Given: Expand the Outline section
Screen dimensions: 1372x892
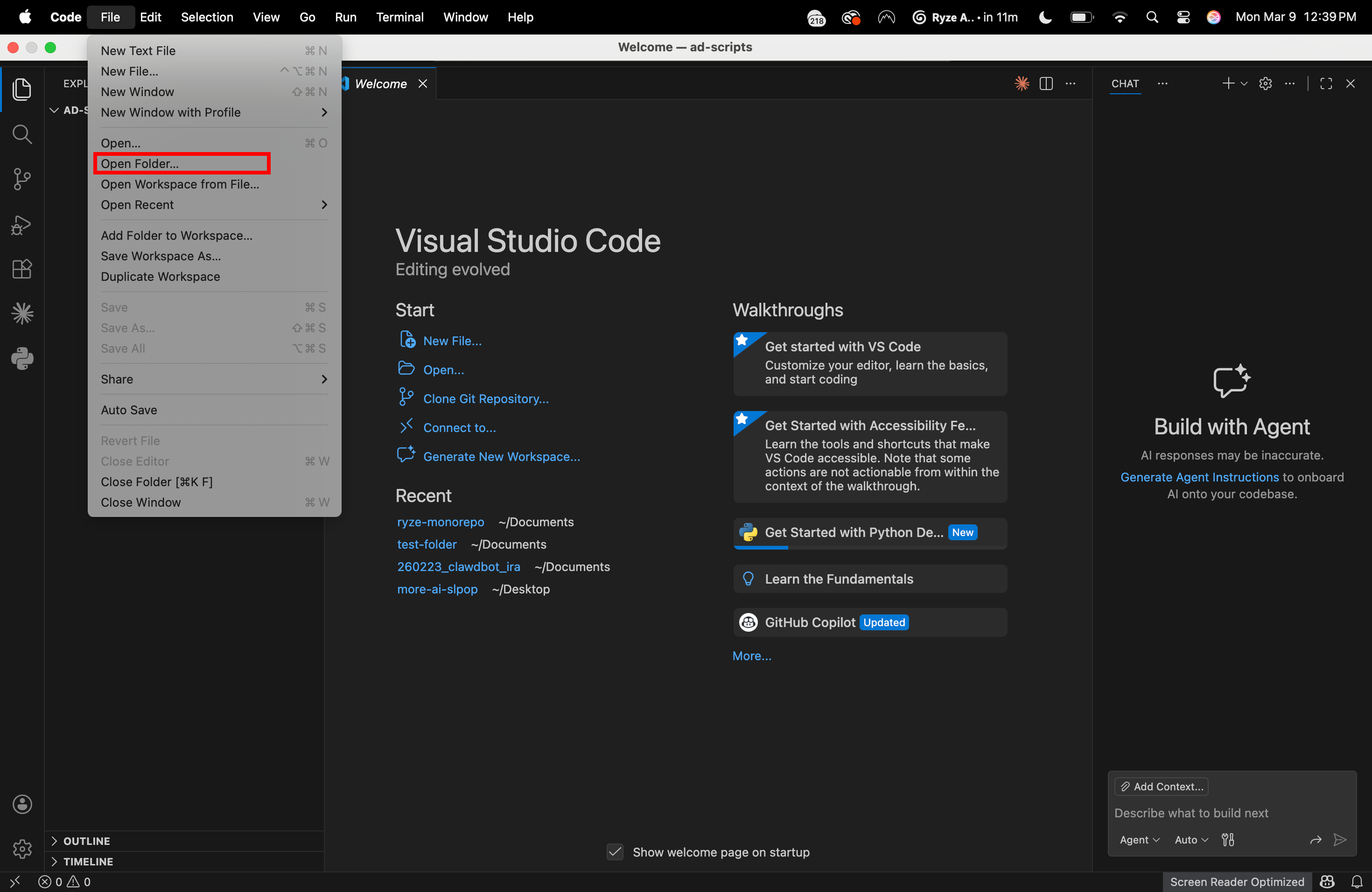Looking at the screenshot, I should 86,841.
